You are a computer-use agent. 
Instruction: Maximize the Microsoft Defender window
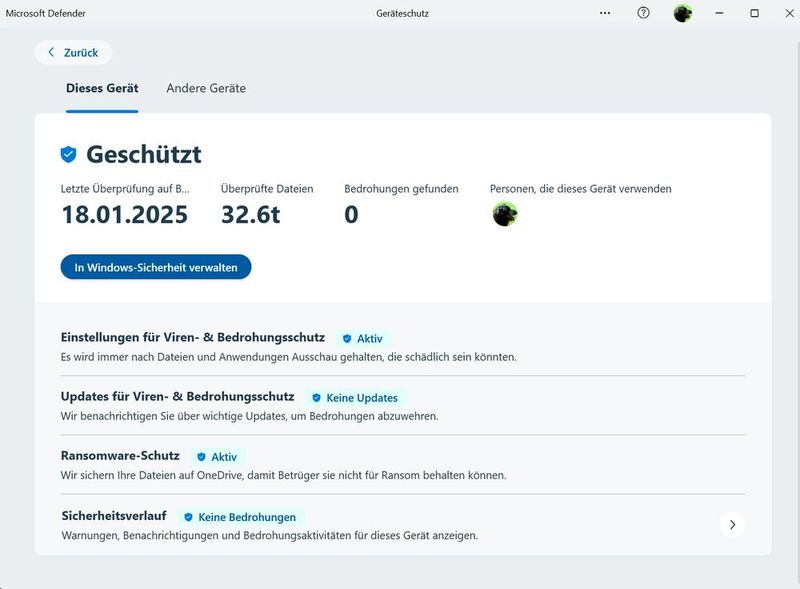755,13
